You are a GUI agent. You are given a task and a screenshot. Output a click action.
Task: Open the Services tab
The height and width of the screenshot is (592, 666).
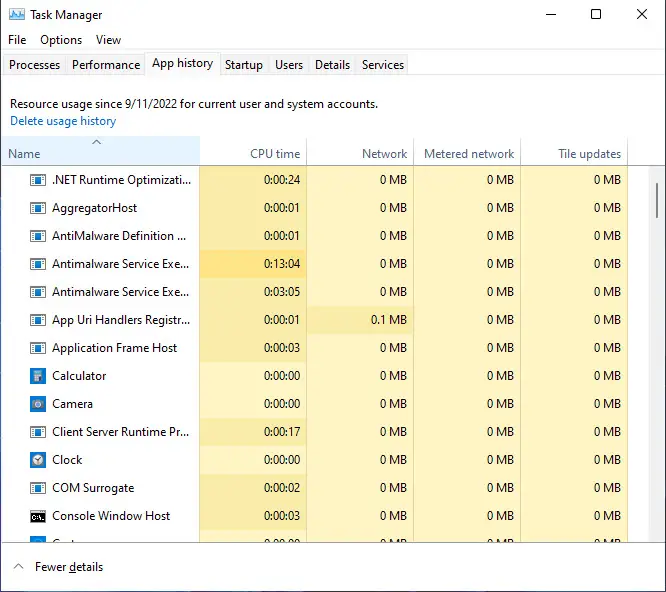click(x=383, y=65)
